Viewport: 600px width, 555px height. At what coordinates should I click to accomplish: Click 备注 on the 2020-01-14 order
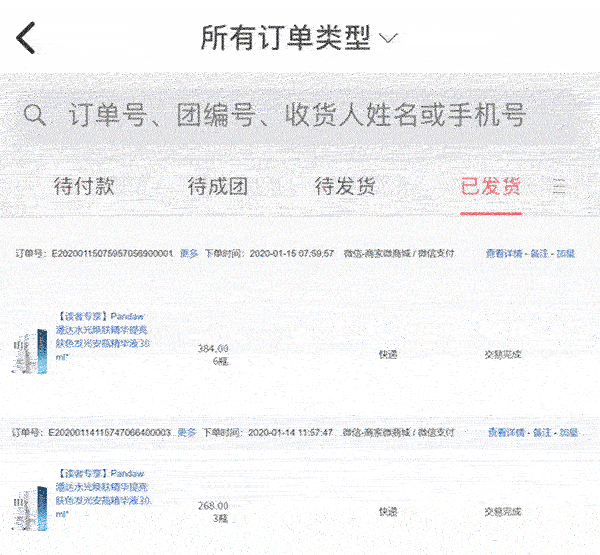tap(541, 432)
